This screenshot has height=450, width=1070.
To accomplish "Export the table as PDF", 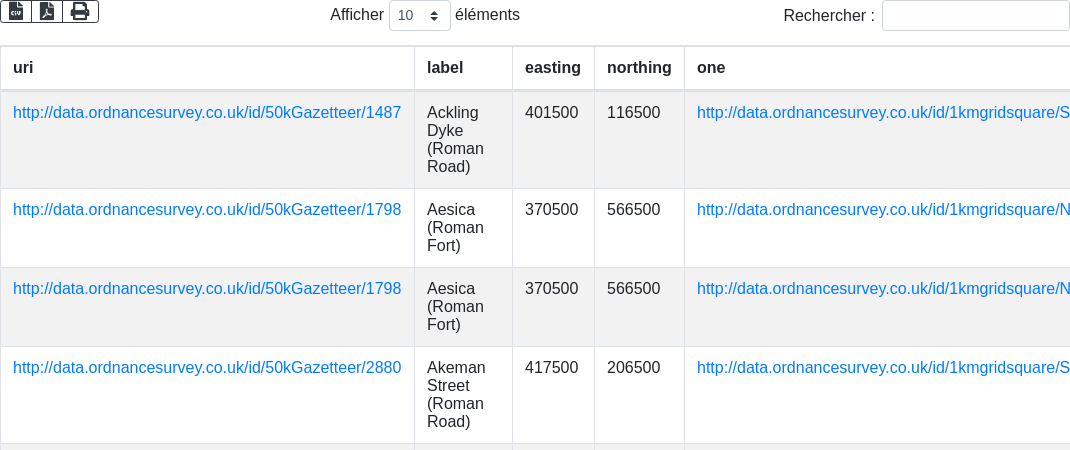I will click(47, 11).
